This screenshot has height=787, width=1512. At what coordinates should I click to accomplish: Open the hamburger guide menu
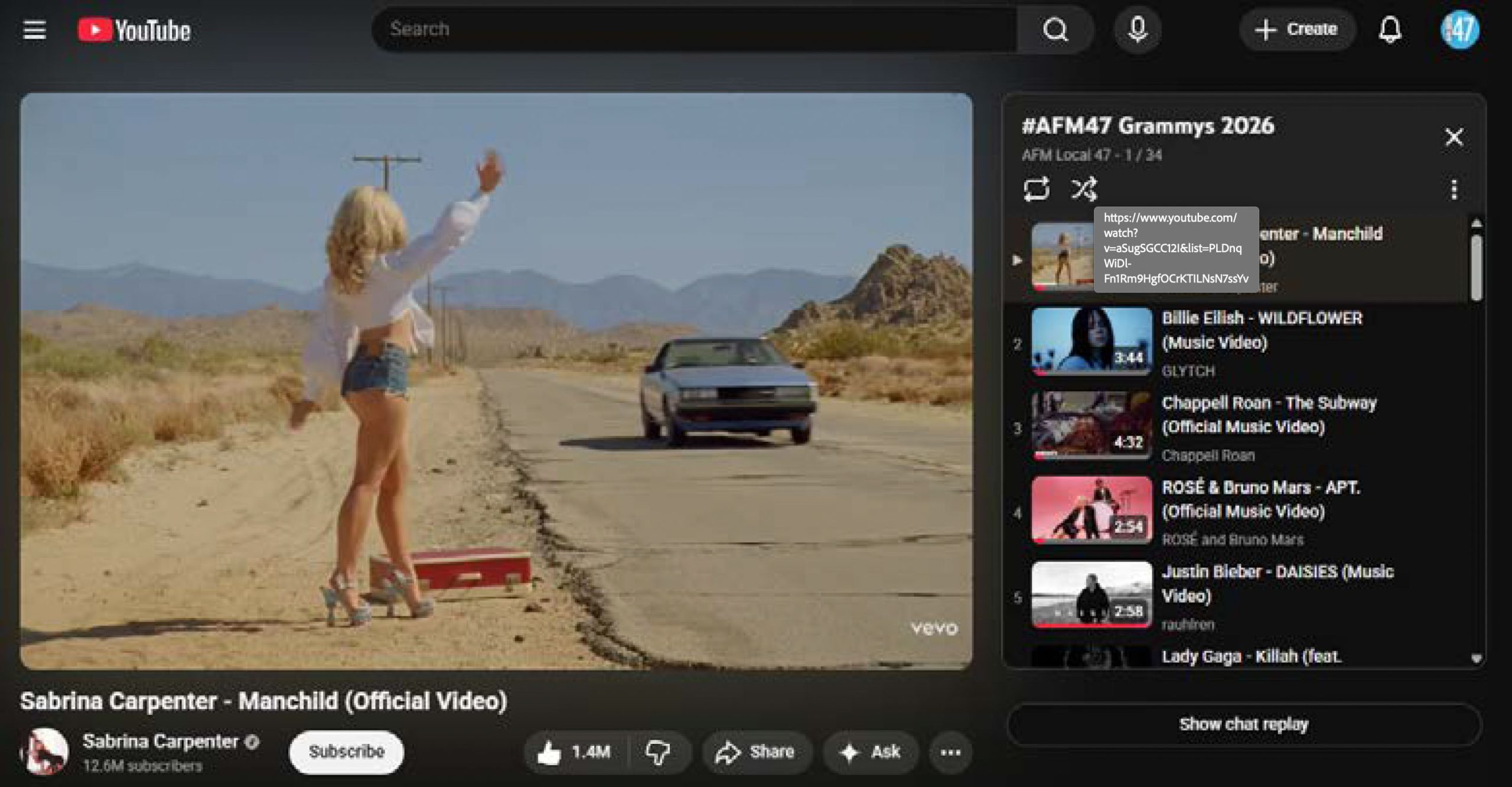[34, 30]
